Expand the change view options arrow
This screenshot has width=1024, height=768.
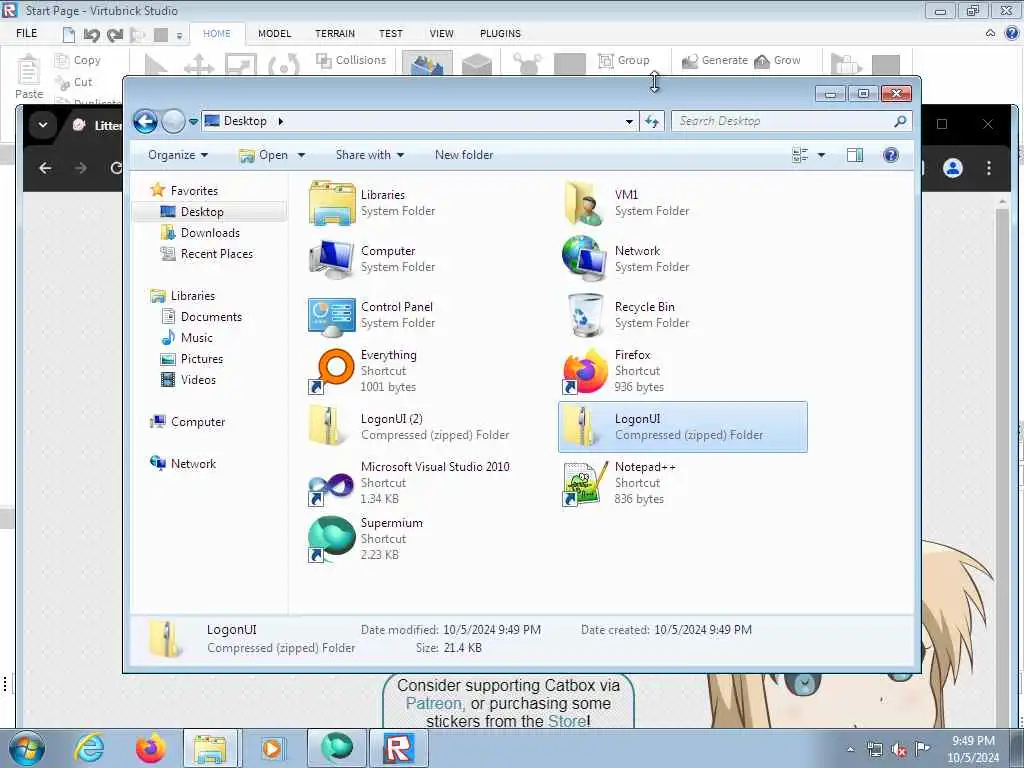[822, 155]
